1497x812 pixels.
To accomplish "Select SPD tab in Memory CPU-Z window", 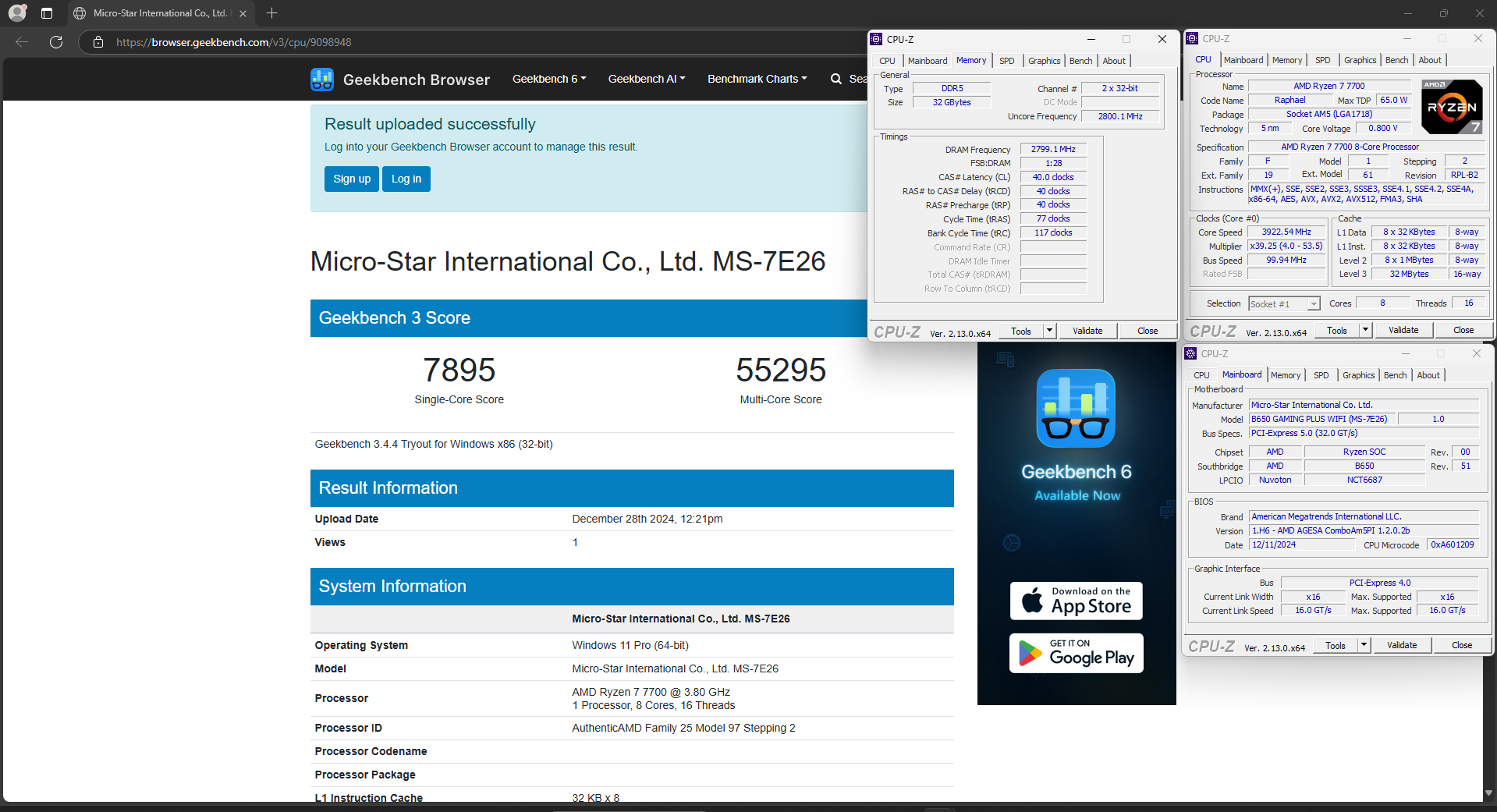I will click(x=1007, y=61).
